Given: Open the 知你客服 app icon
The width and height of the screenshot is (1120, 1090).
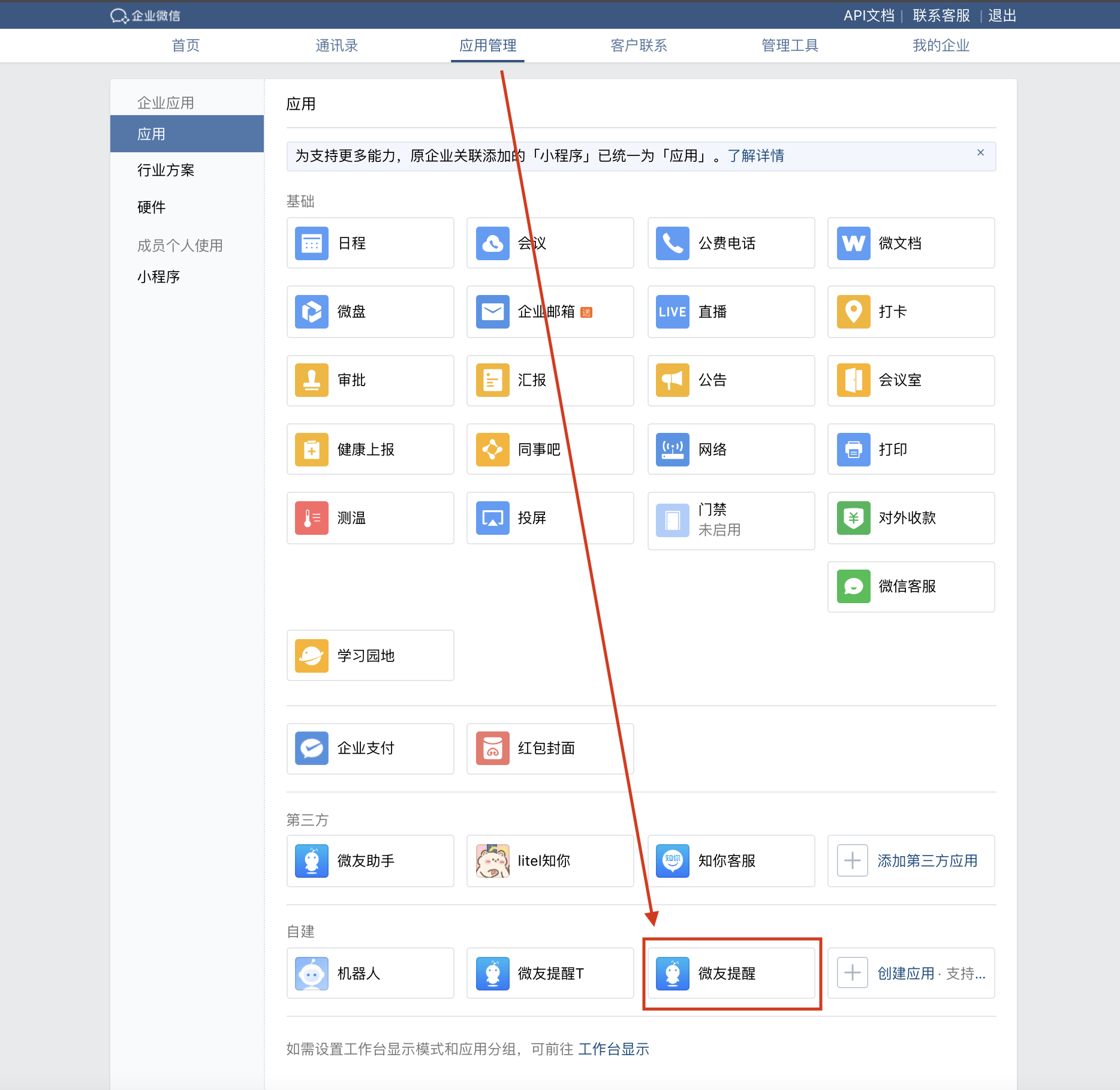Looking at the screenshot, I should coord(673,861).
